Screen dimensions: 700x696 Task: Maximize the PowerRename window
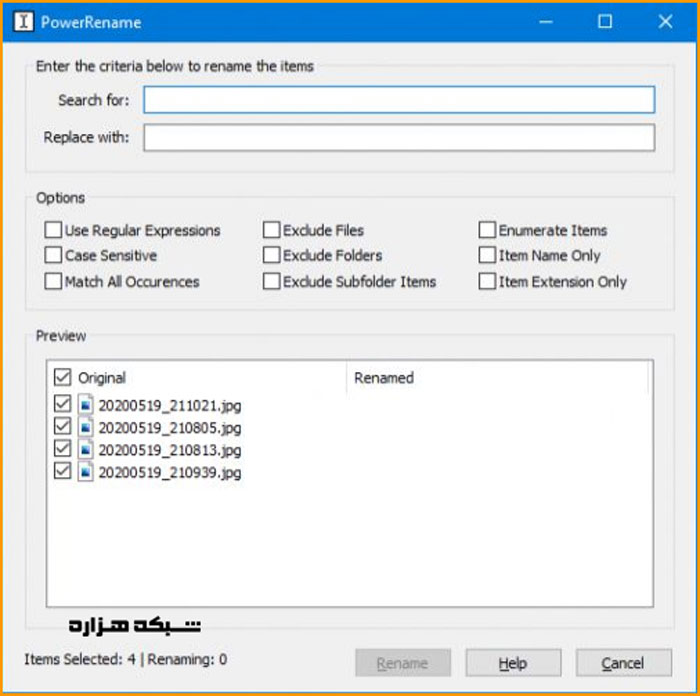click(605, 21)
